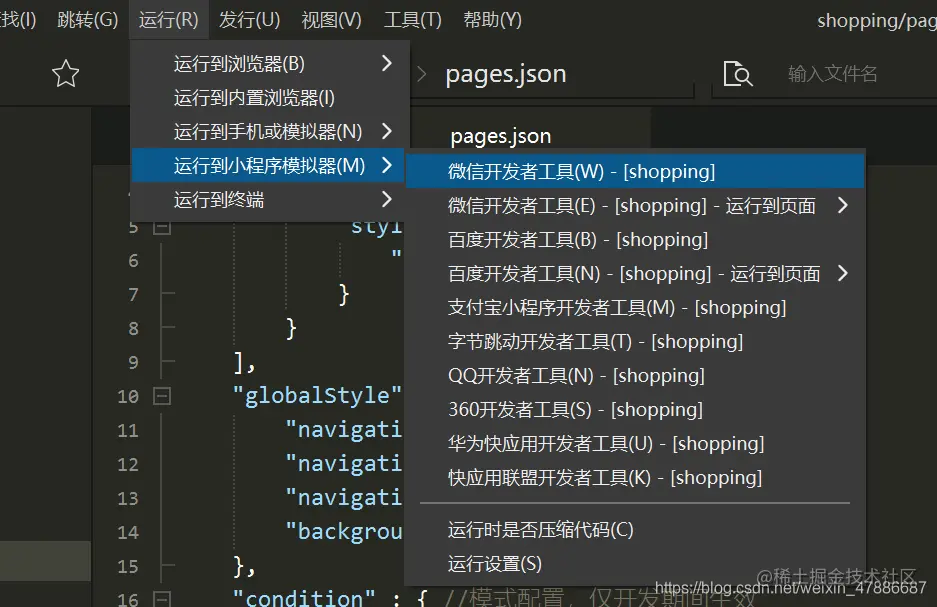Expand the 运行到终端 submenu arrow

tap(387, 199)
